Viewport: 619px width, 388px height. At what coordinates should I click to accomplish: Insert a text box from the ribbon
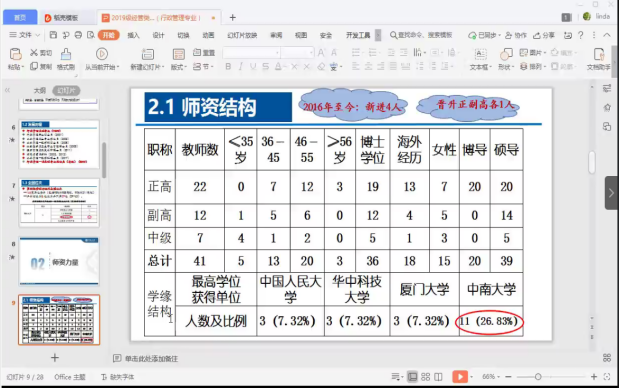[x=480, y=54]
